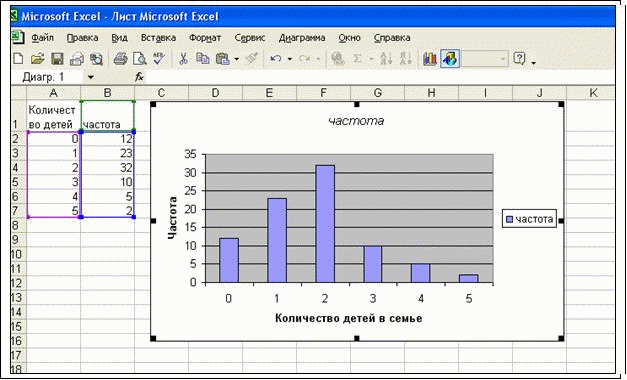Print using the printer icon
This screenshot has width=627, height=380.
[120, 59]
